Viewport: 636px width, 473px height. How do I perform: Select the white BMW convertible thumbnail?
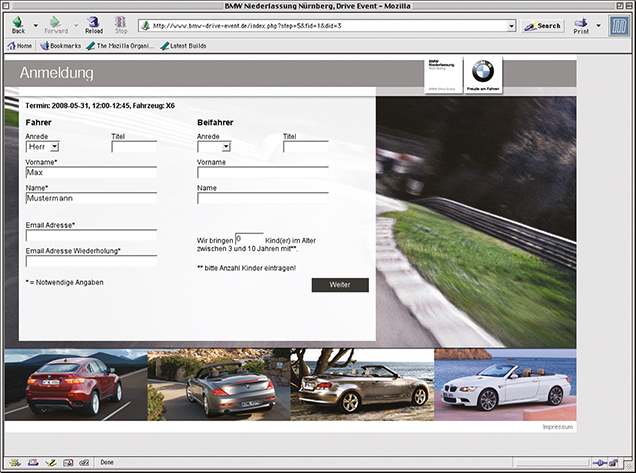point(505,384)
